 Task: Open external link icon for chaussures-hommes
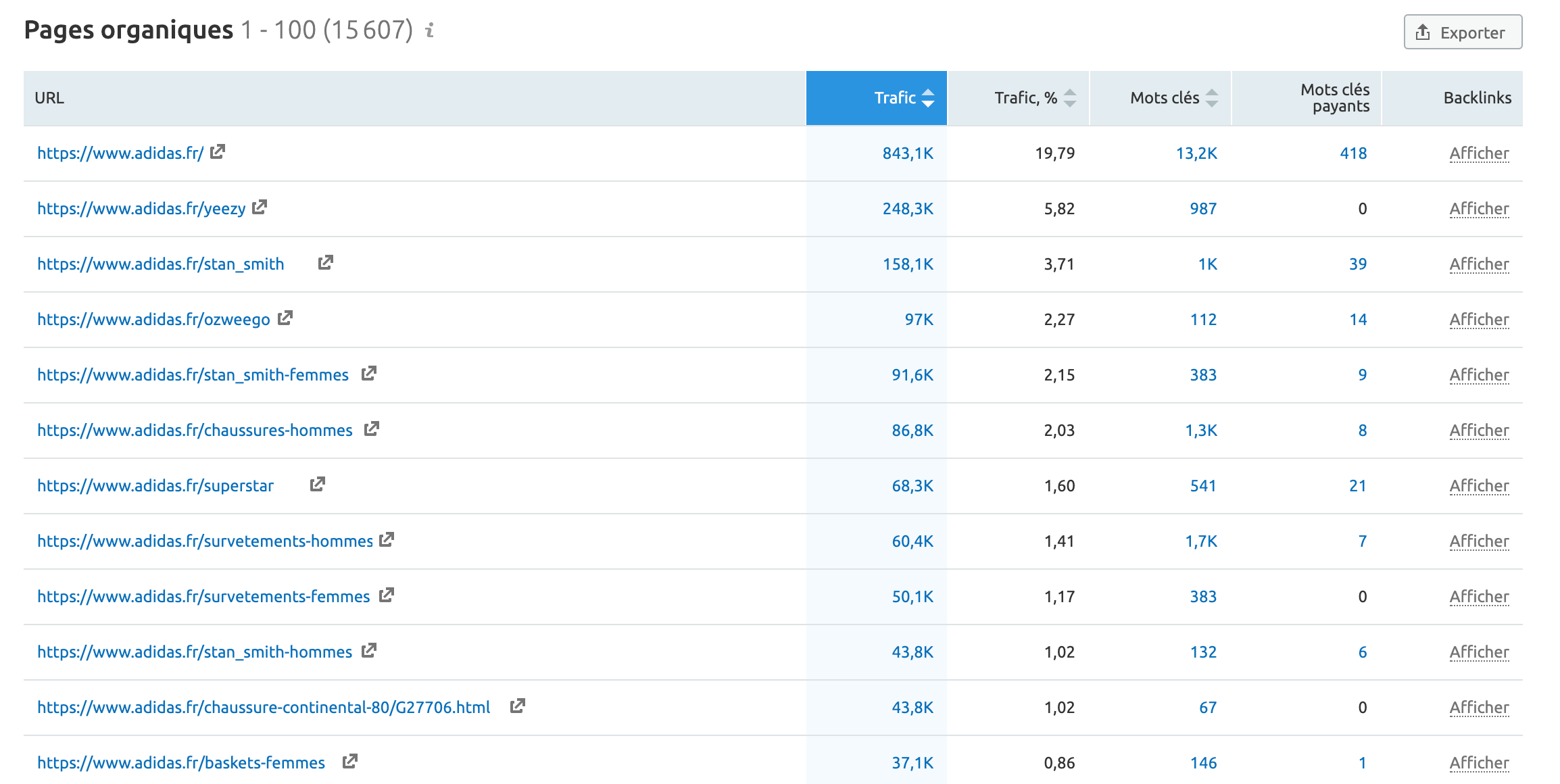pyautogui.click(x=372, y=428)
